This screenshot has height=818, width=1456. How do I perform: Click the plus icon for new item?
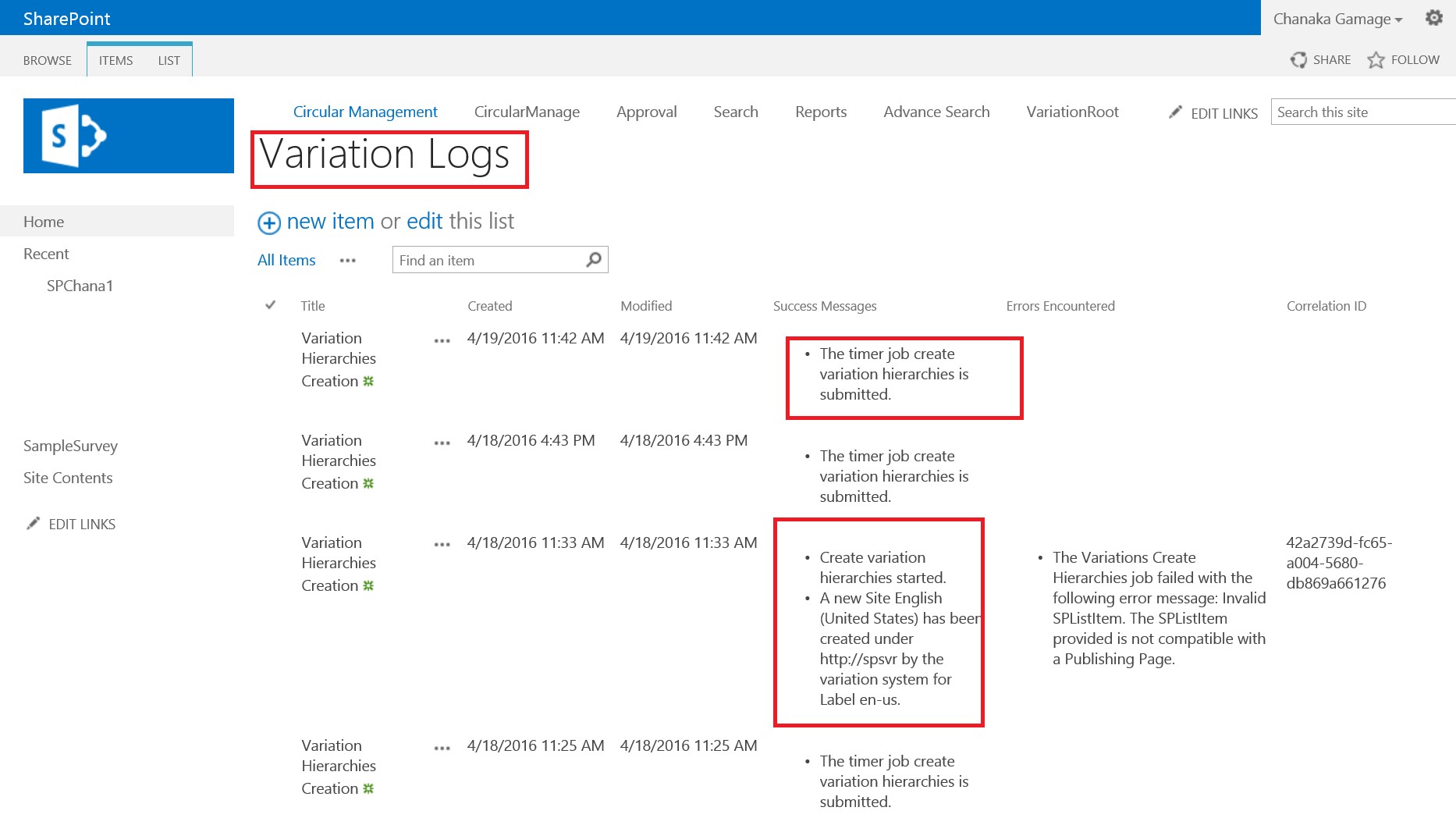point(269,223)
